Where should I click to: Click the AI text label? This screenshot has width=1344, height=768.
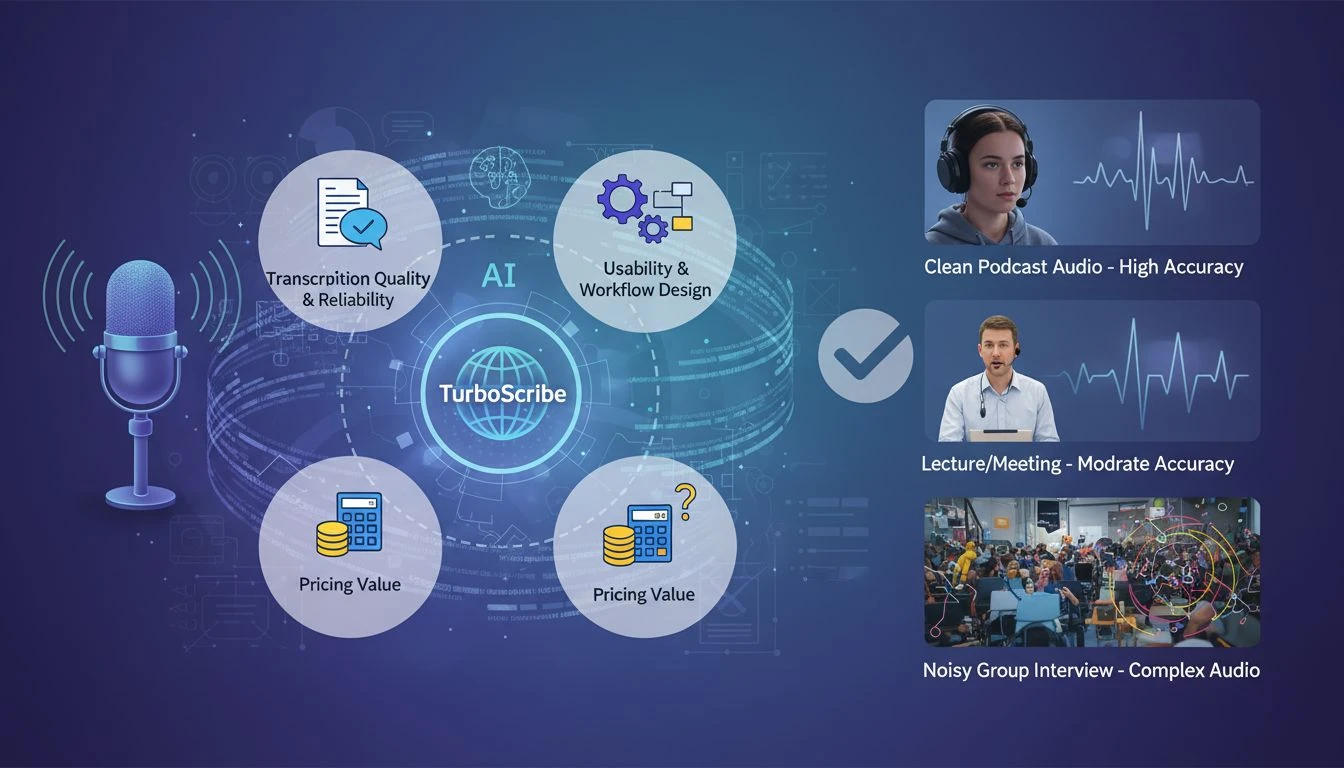tap(499, 275)
